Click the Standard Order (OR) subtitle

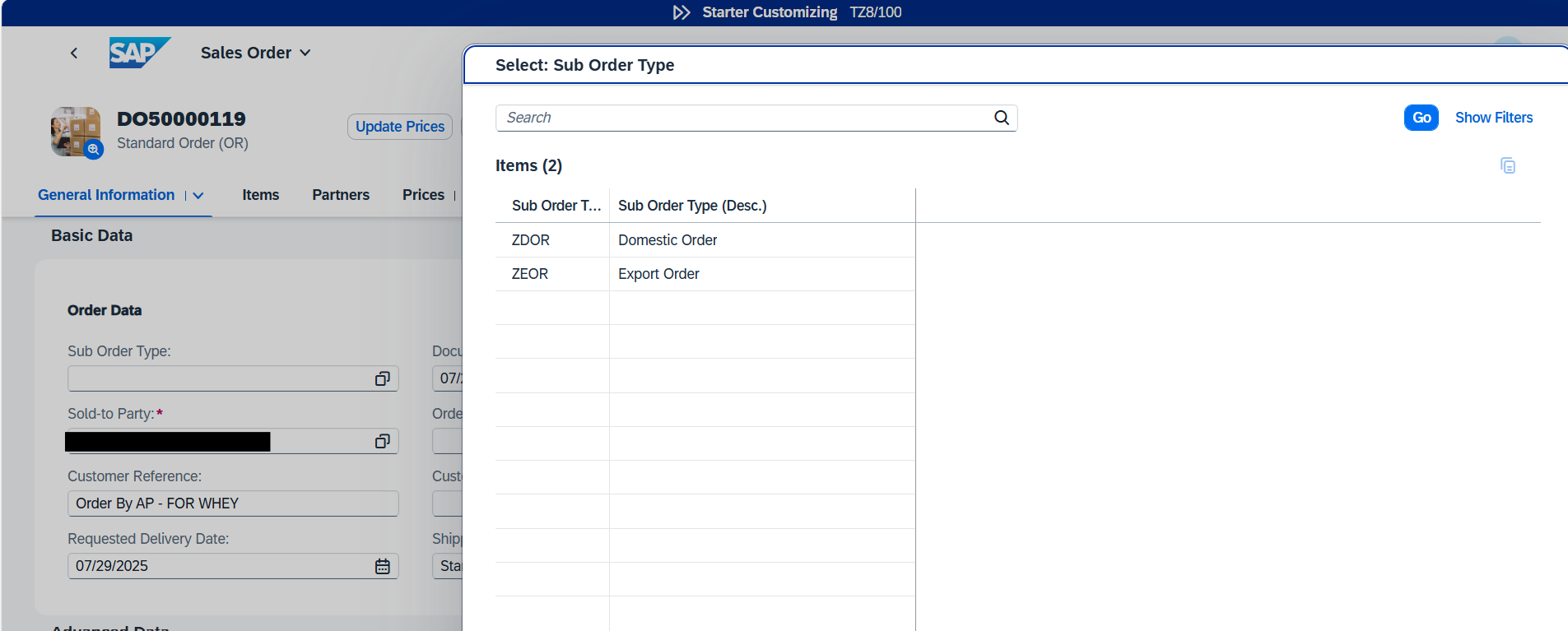coord(183,143)
